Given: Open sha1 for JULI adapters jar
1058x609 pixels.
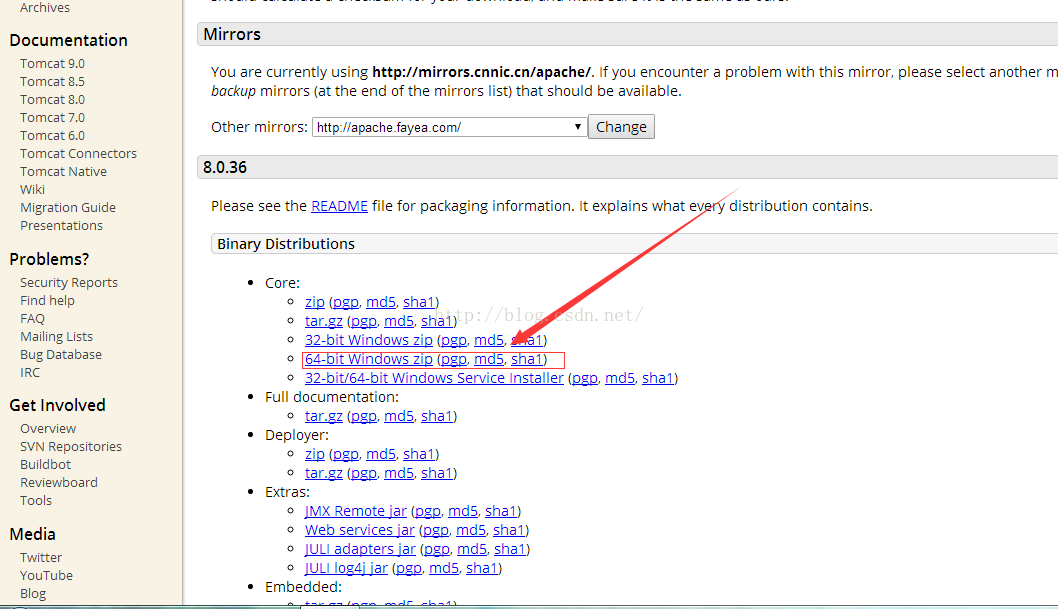Looking at the screenshot, I should point(509,549).
